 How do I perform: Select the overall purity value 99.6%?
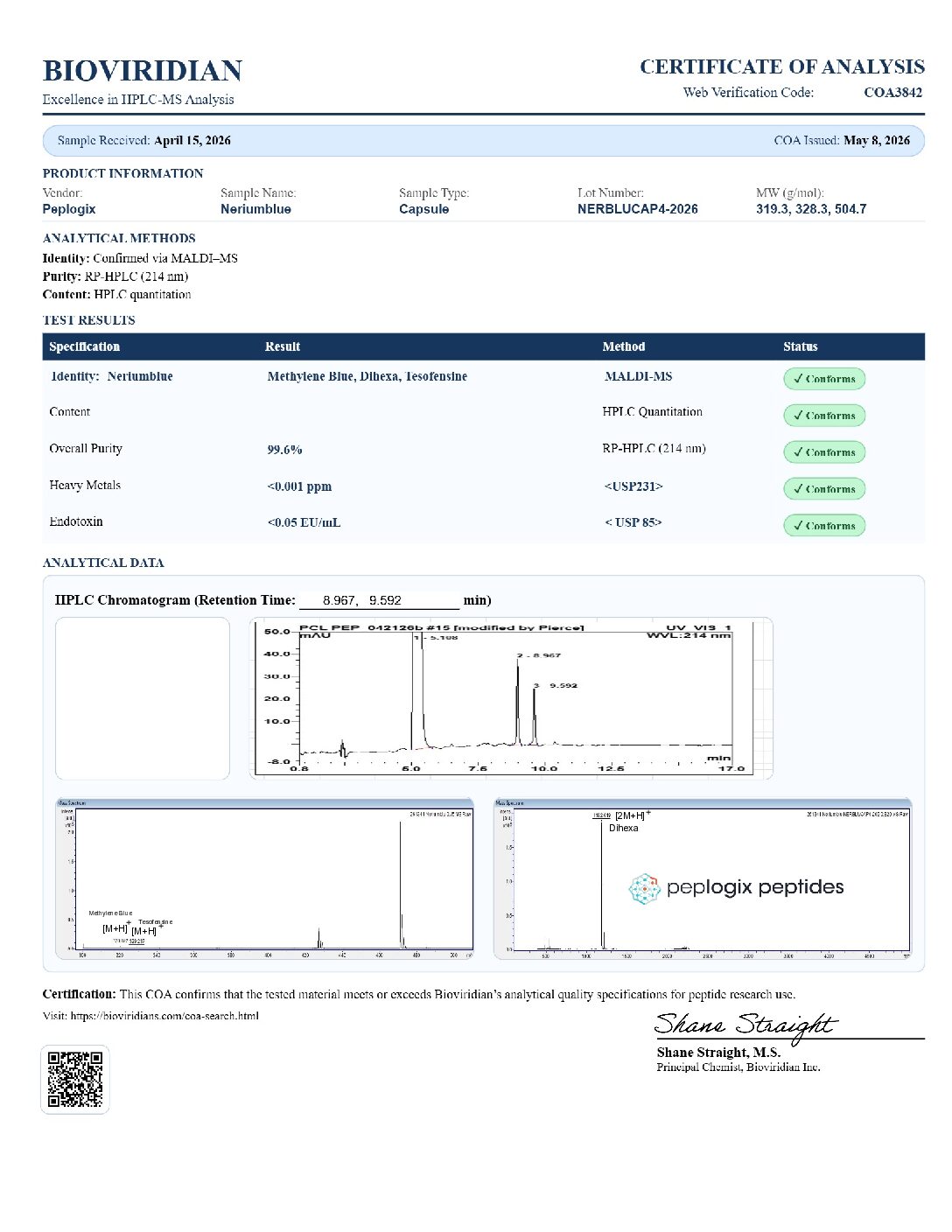[x=284, y=450]
